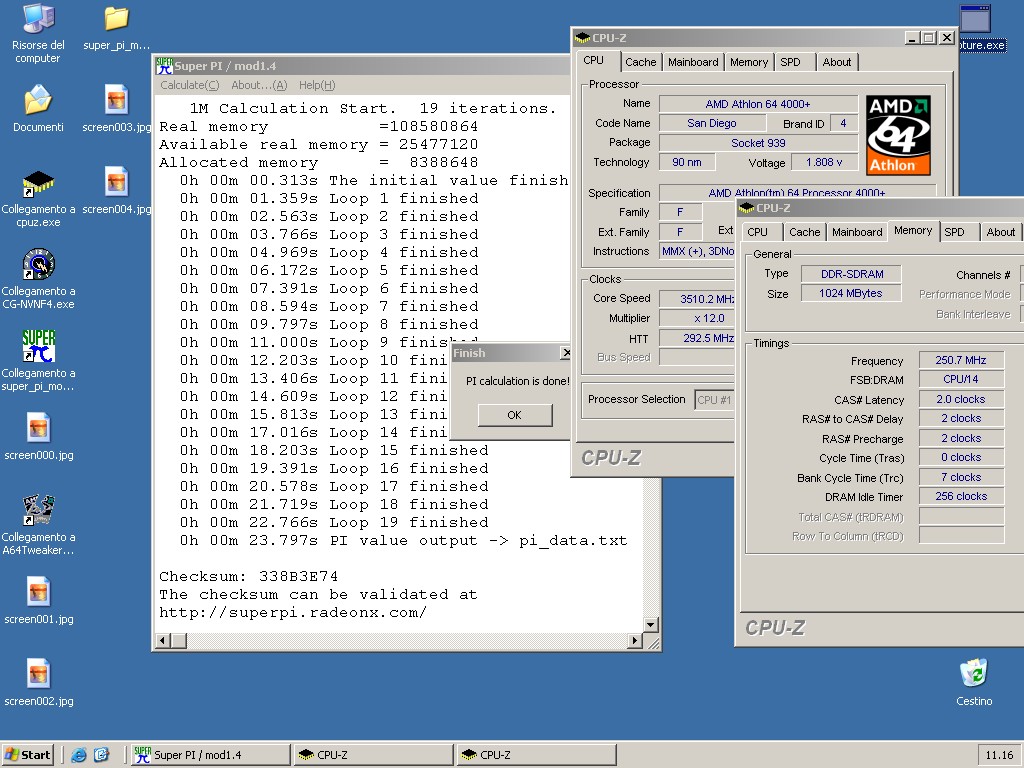Click Super PI vertical scrollbar down arrow
Viewport: 1024px width, 768px height.
(650, 625)
